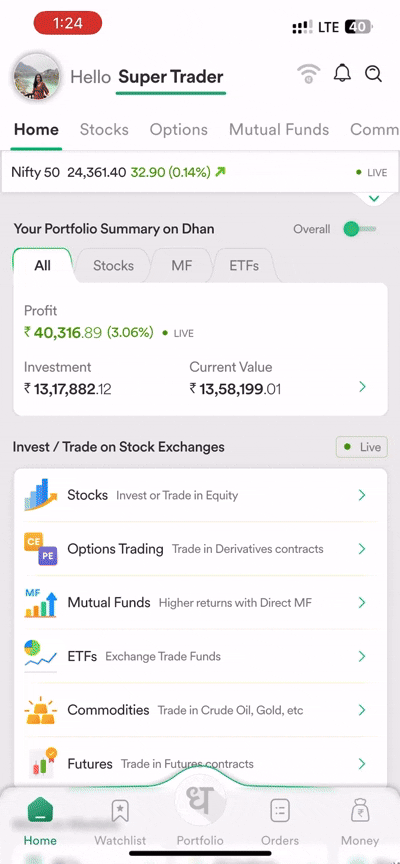Expand the Stocks row chevron

point(362,495)
